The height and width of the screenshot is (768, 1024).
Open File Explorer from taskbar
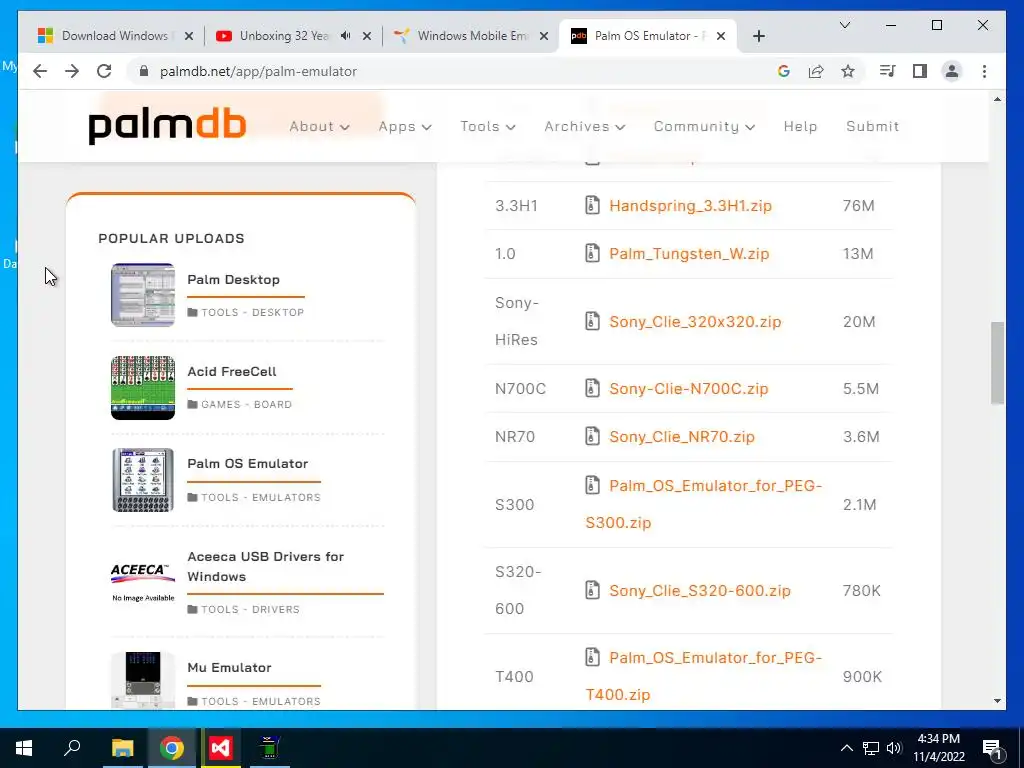pyautogui.click(x=122, y=748)
